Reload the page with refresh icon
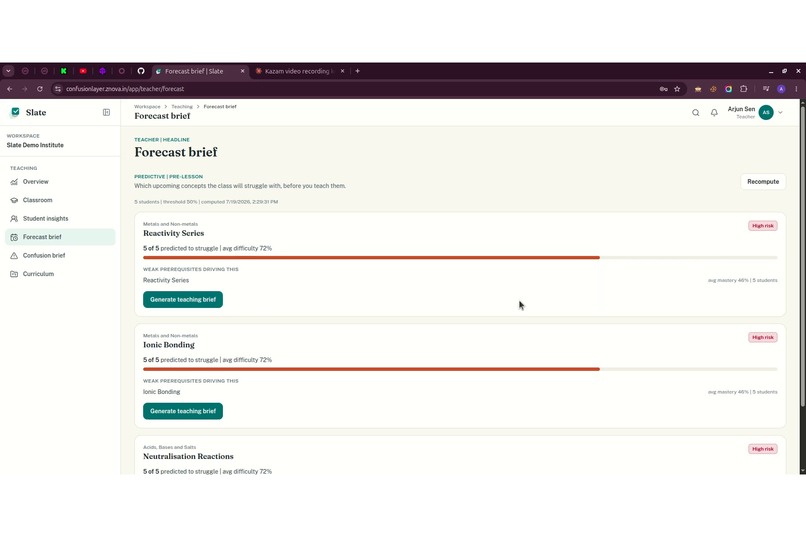 click(40, 89)
